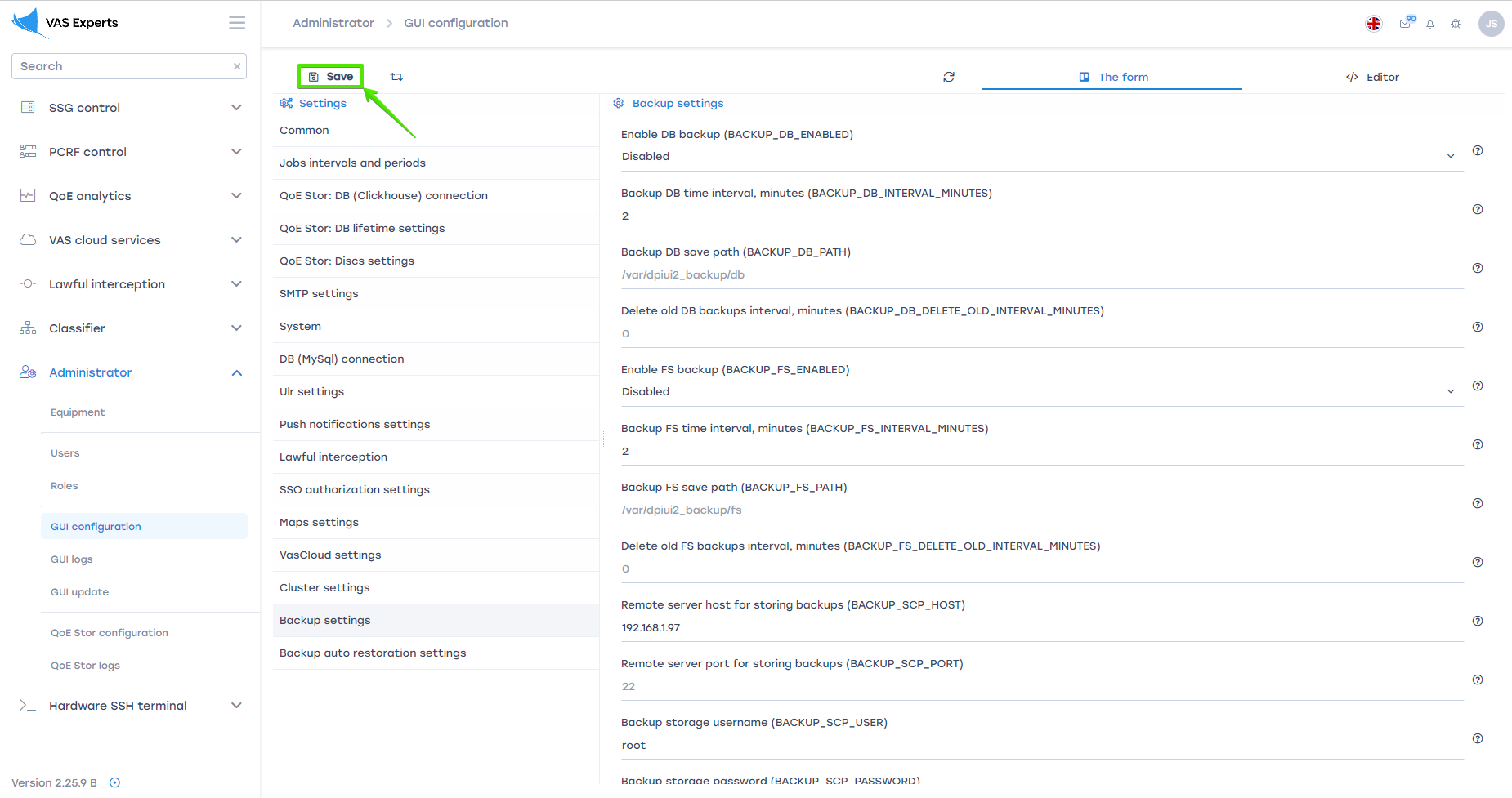Image resolution: width=1512 pixels, height=798 pixels.
Task: Click the notifications bell icon
Action: point(1430,24)
